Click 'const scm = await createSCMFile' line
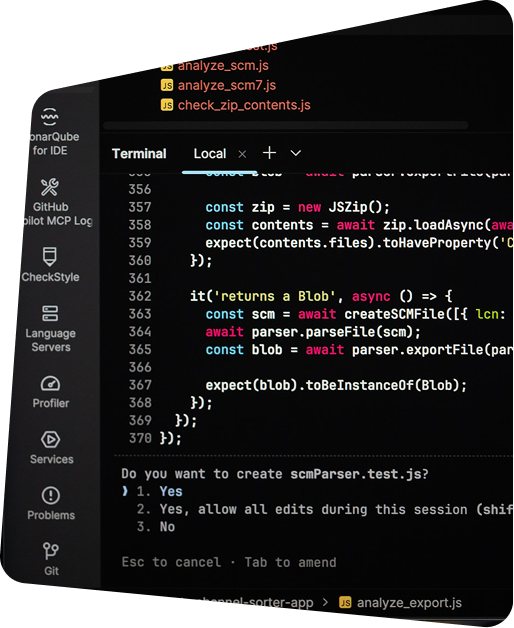This screenshot has height=628, width=514. pos(356,314)
